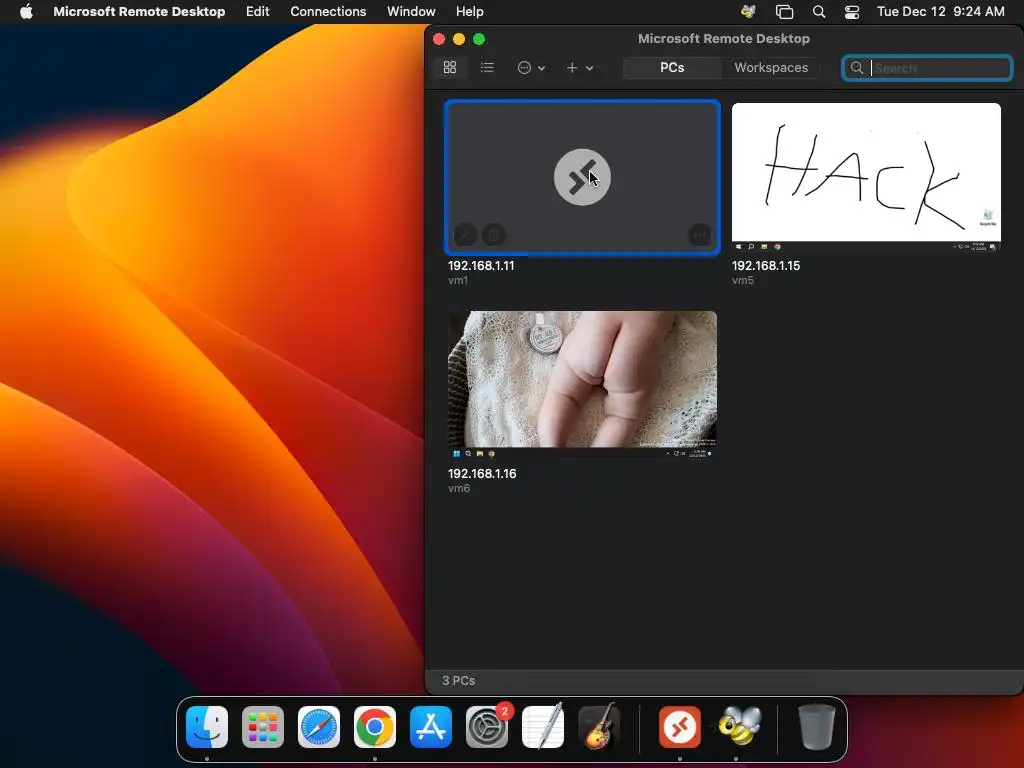Viewport: 1024px width, 768px height.
Task: Click the date and time in menu bar
Action: 940,11
